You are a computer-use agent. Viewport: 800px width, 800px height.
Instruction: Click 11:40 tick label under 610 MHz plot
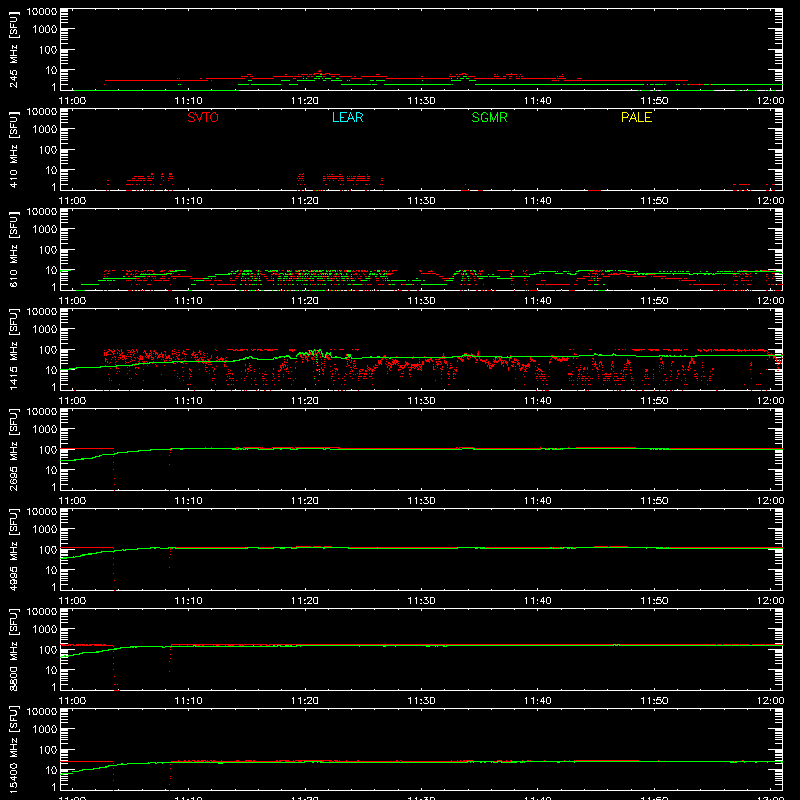(537, 301)
